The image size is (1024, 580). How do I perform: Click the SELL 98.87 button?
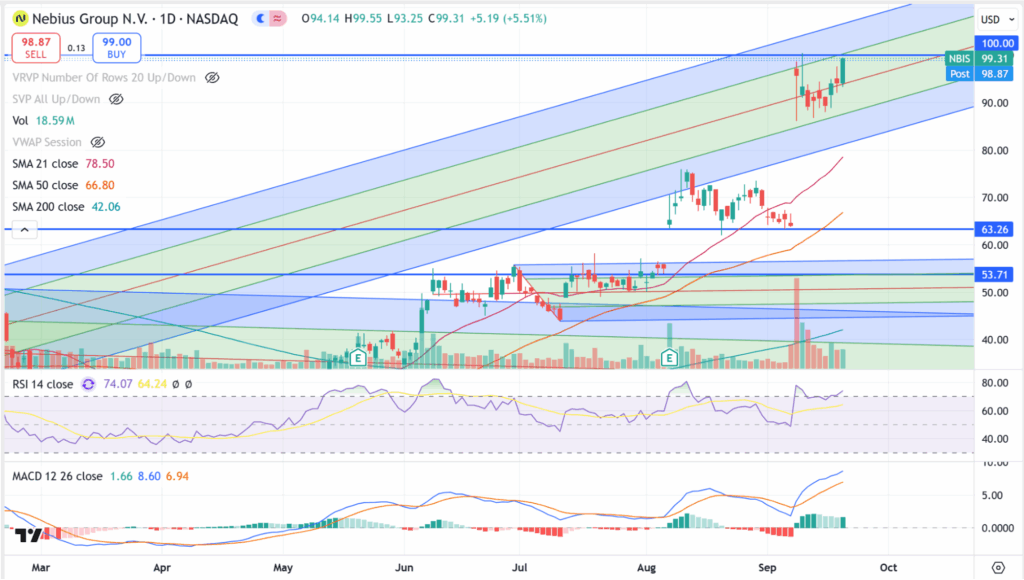[36, 48]
